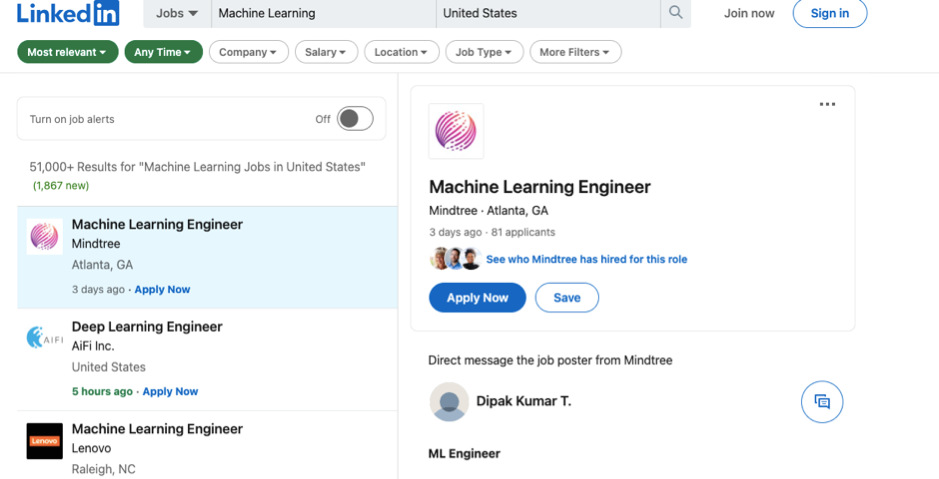The width and height of the screenshot is (939, 479).
Task: Click the "5 hours ago" posting time
Action: tap(102, 391)
